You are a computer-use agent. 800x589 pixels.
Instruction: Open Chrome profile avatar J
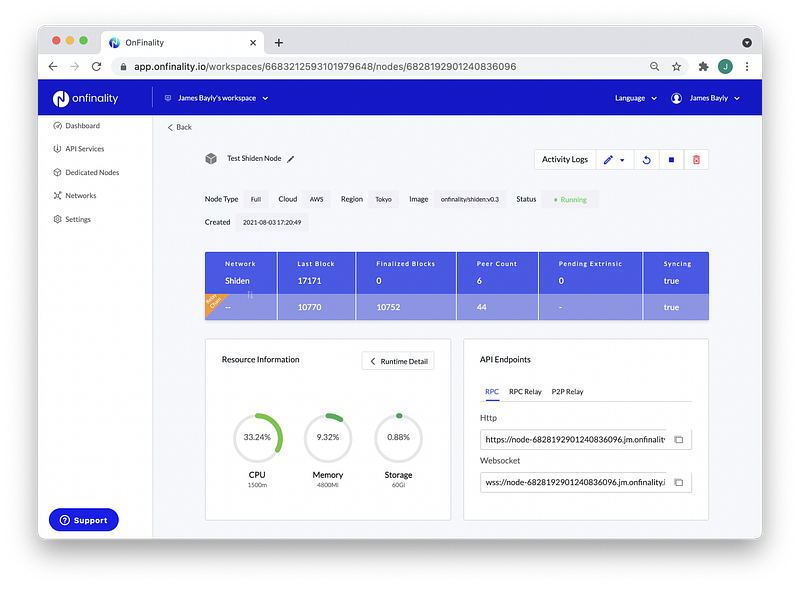pyautogui.click(x=725, y=66)
